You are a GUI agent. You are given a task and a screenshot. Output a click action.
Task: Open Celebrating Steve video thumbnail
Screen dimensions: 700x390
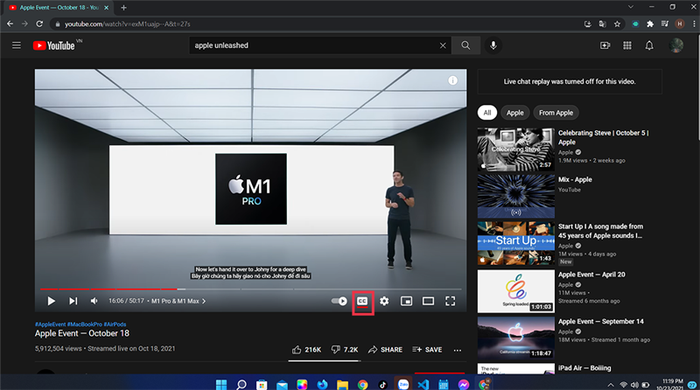click(516, 149)
